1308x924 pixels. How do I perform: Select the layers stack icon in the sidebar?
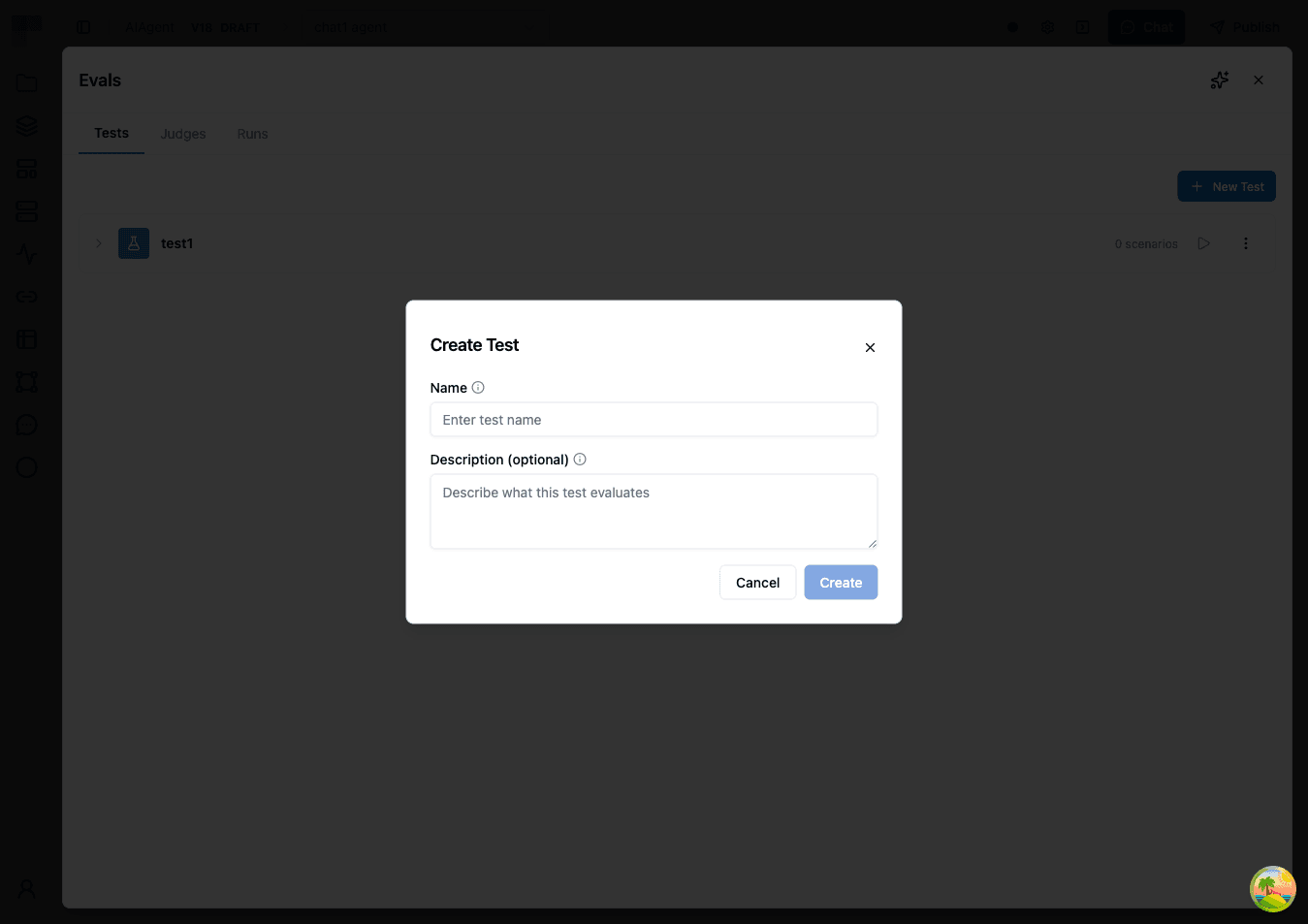(26, 125)
